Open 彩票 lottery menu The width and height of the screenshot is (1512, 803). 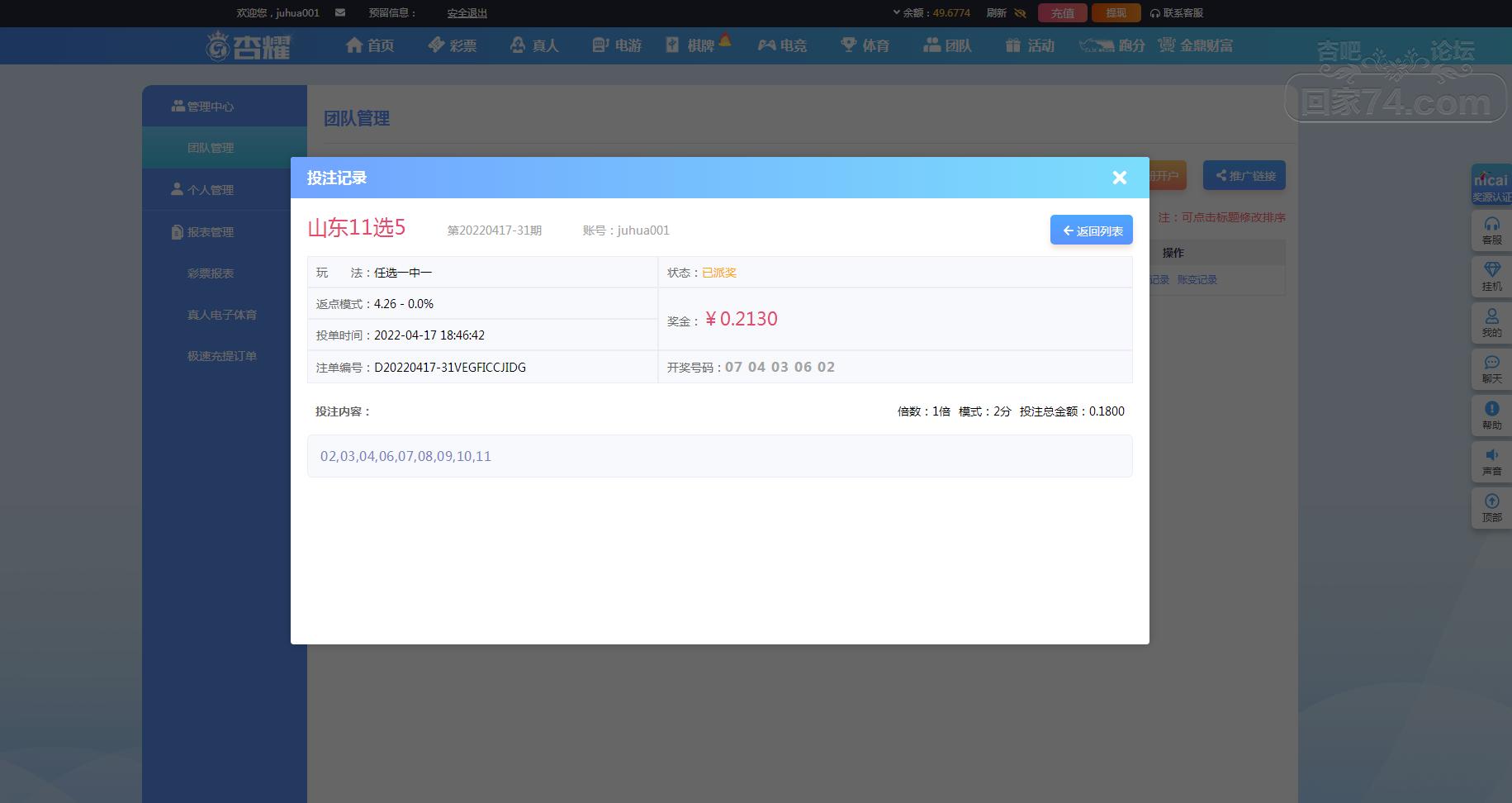click(x=452, y=45)
